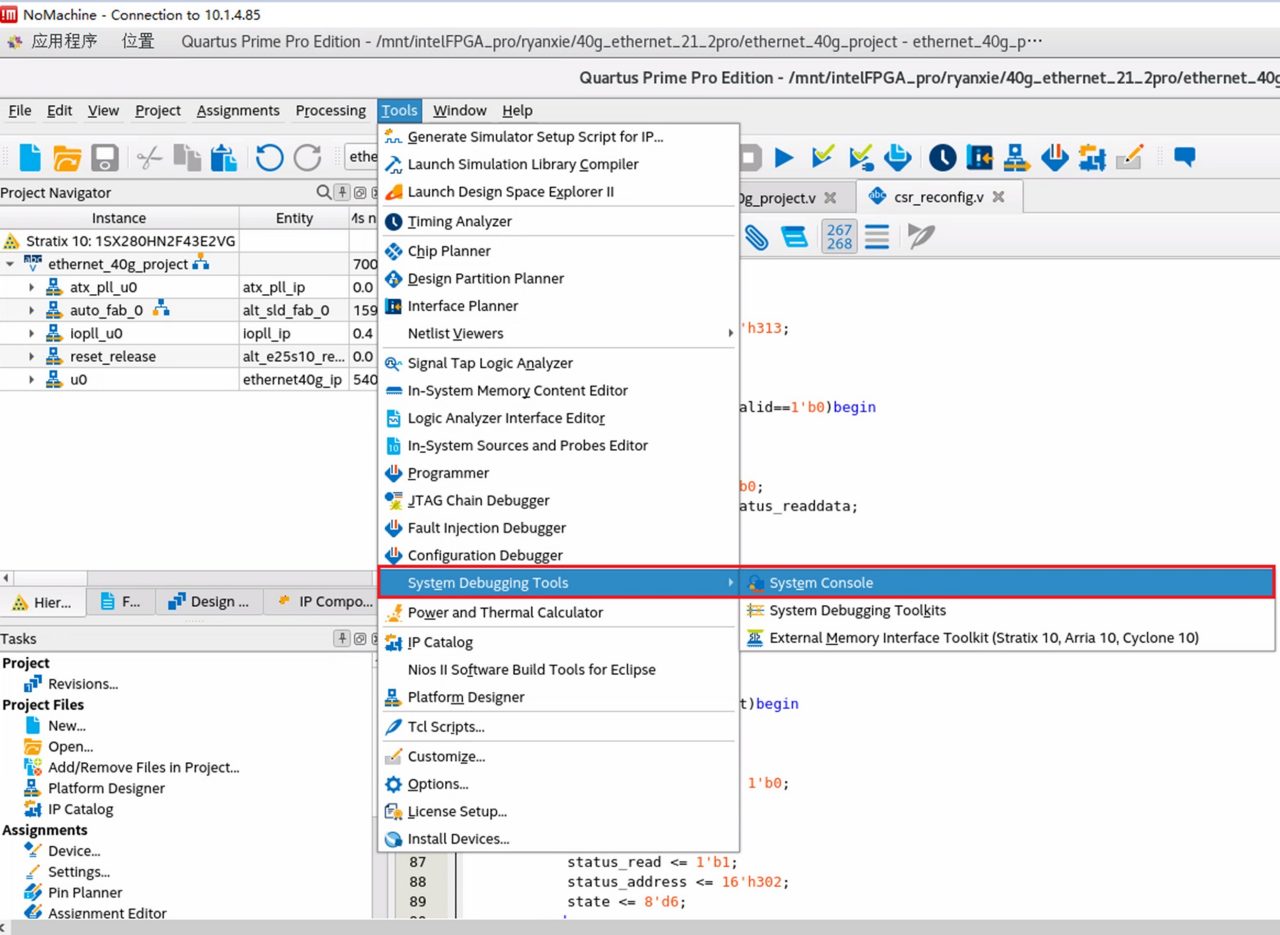
Task: Collapse the ethernet_40g_project tree node
Action: tap(10, 264)
